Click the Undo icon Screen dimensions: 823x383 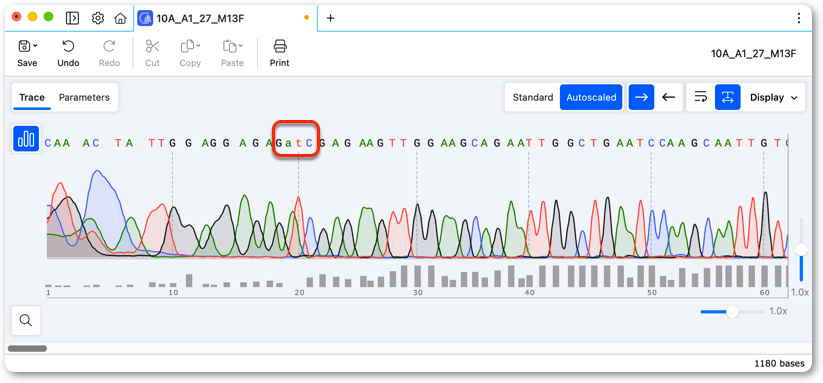[68, 47]
